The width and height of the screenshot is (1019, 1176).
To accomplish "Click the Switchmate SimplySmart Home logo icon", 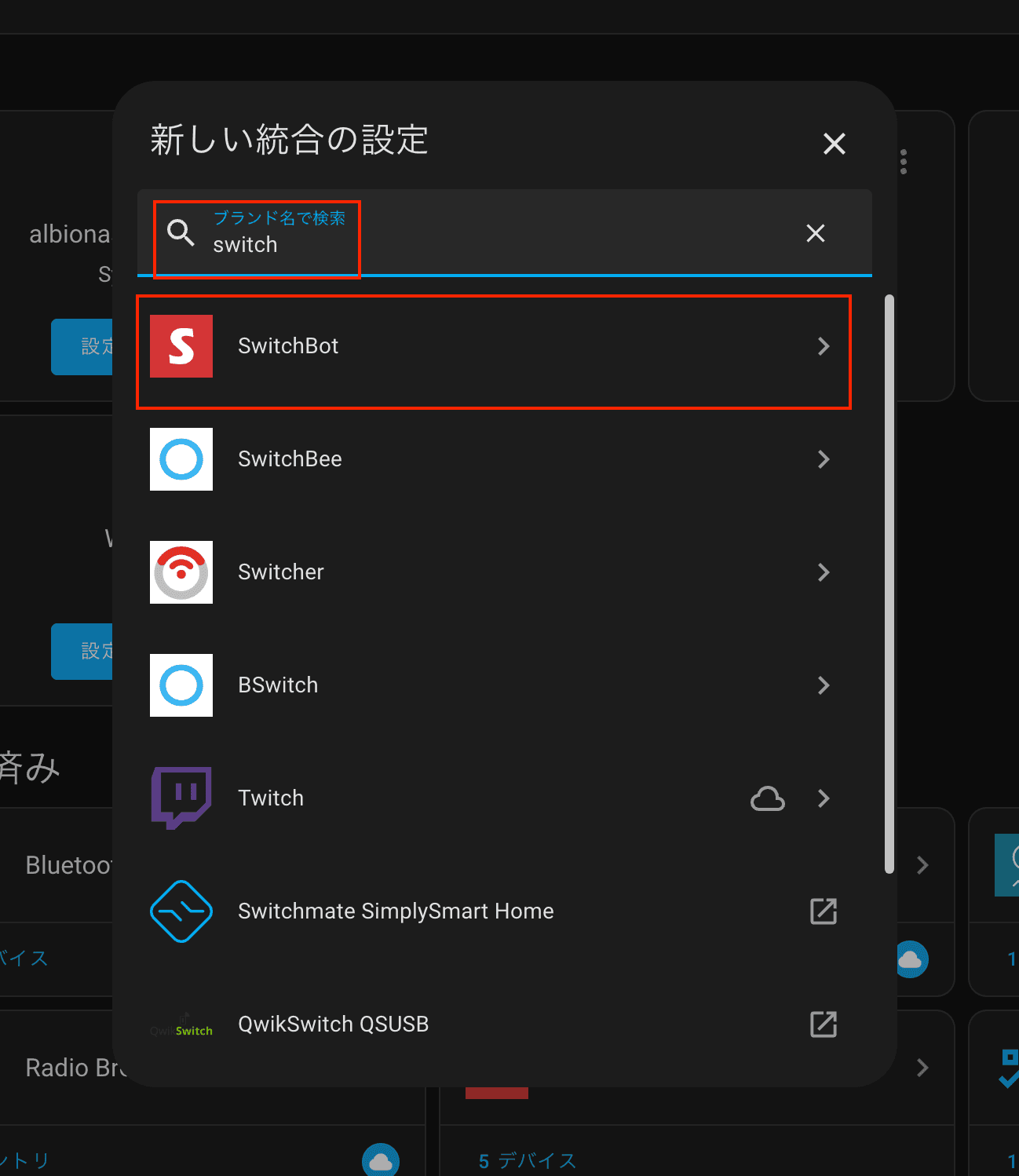I will (181, 911).
